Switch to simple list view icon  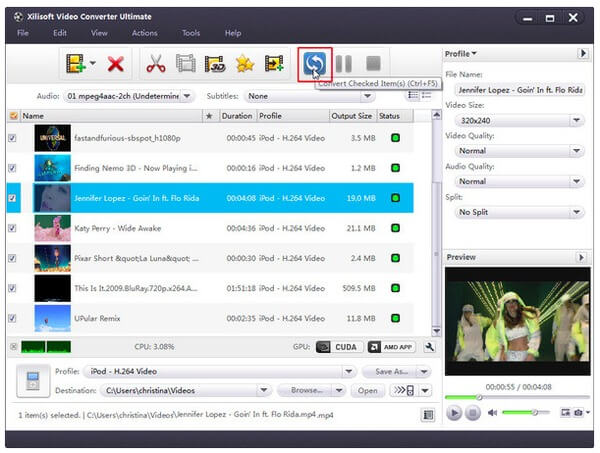pyautogui.click(x=426, y=96)
